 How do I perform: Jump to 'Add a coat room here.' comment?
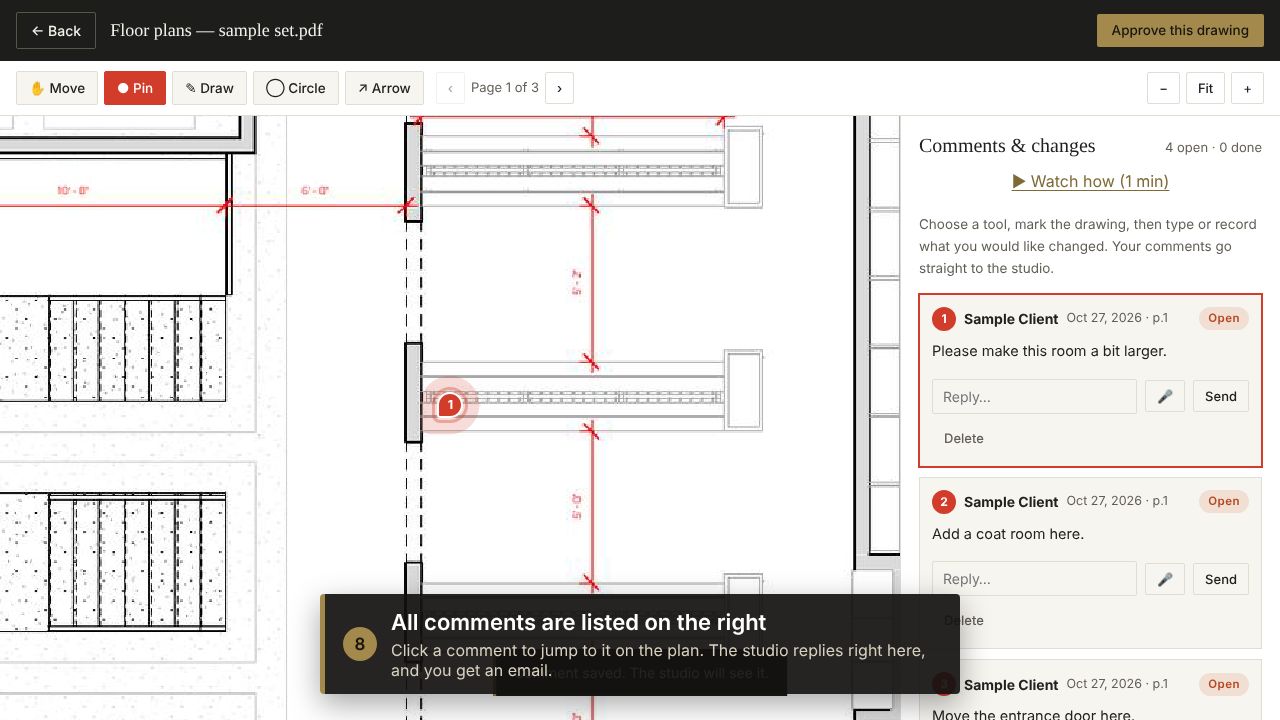point(1008,534)
